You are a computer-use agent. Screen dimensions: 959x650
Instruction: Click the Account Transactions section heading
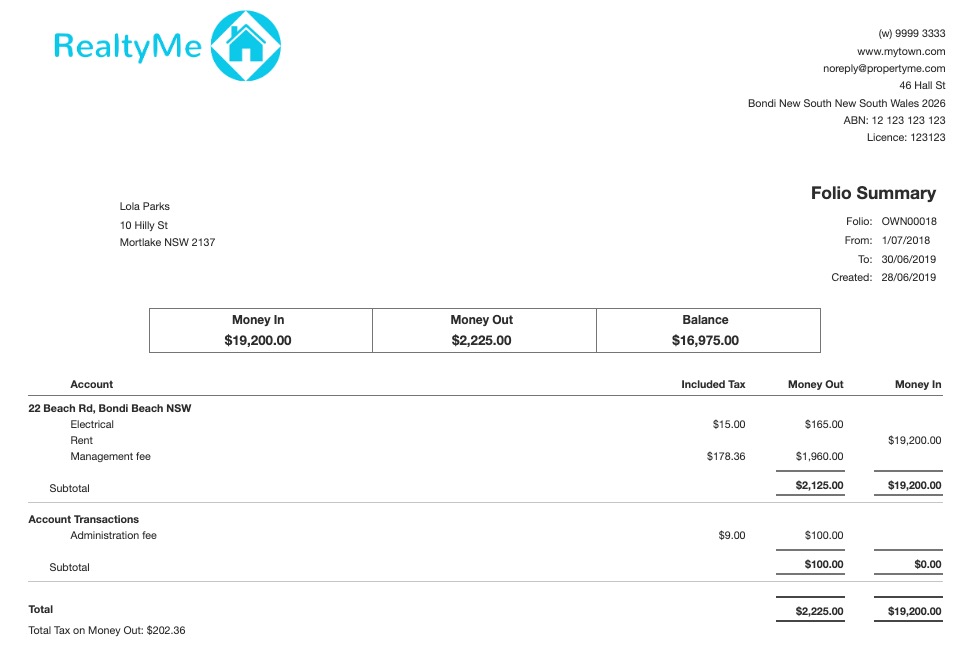click(x=83, y=519)
